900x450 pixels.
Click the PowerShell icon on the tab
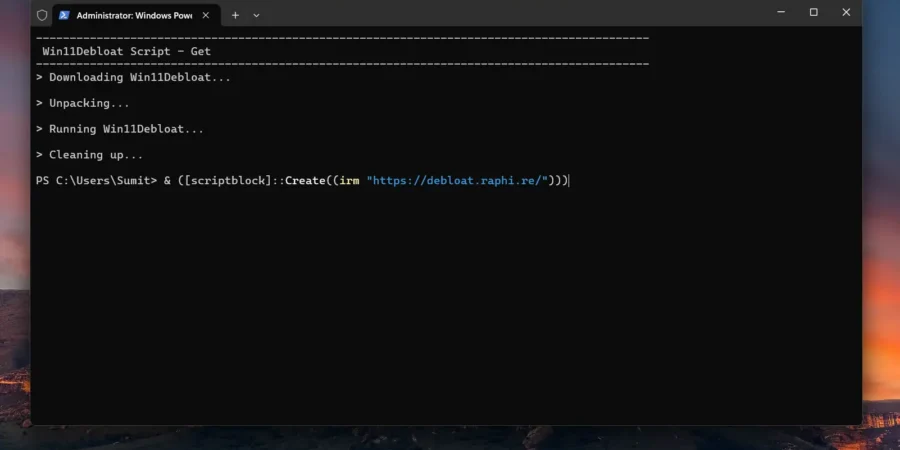(x=64, y=15)
